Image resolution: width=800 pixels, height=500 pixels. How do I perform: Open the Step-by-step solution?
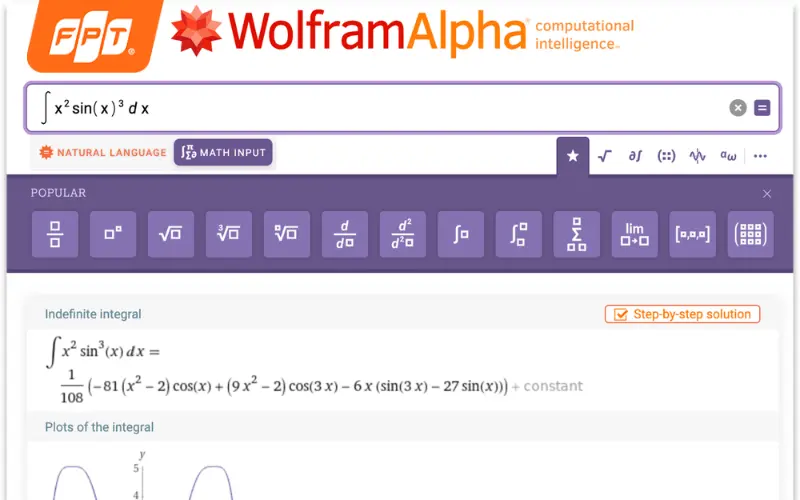(x=683, y=314)
